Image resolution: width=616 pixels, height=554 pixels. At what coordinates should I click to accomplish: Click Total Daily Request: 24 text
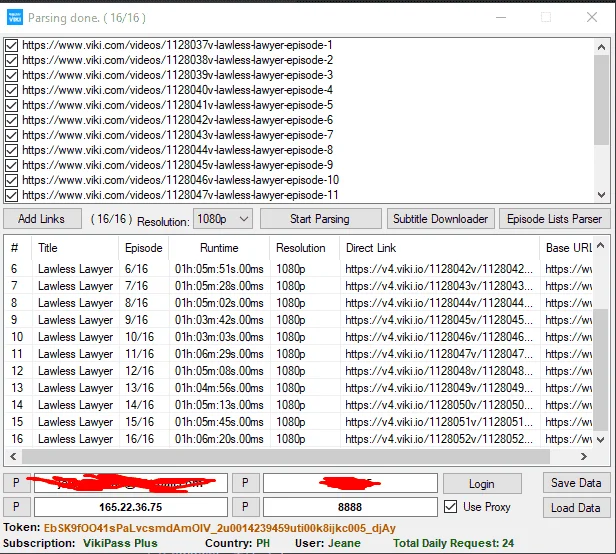pos(454,543)
